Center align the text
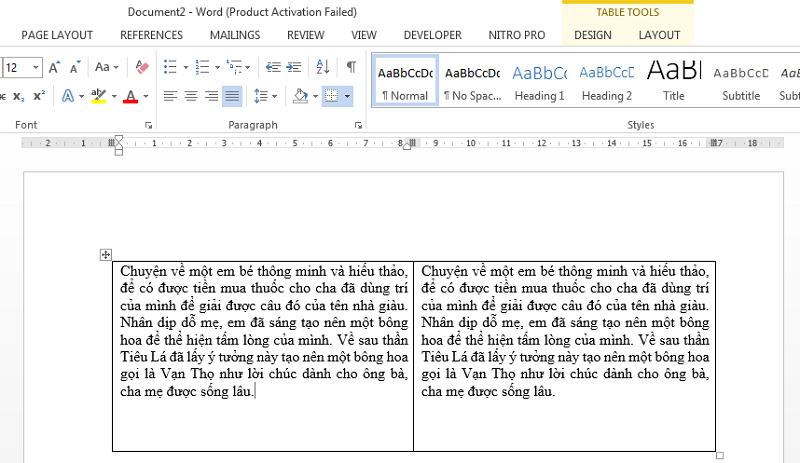Image resolution: width=800 pixels, height=463 pixels. pos(191,96)
